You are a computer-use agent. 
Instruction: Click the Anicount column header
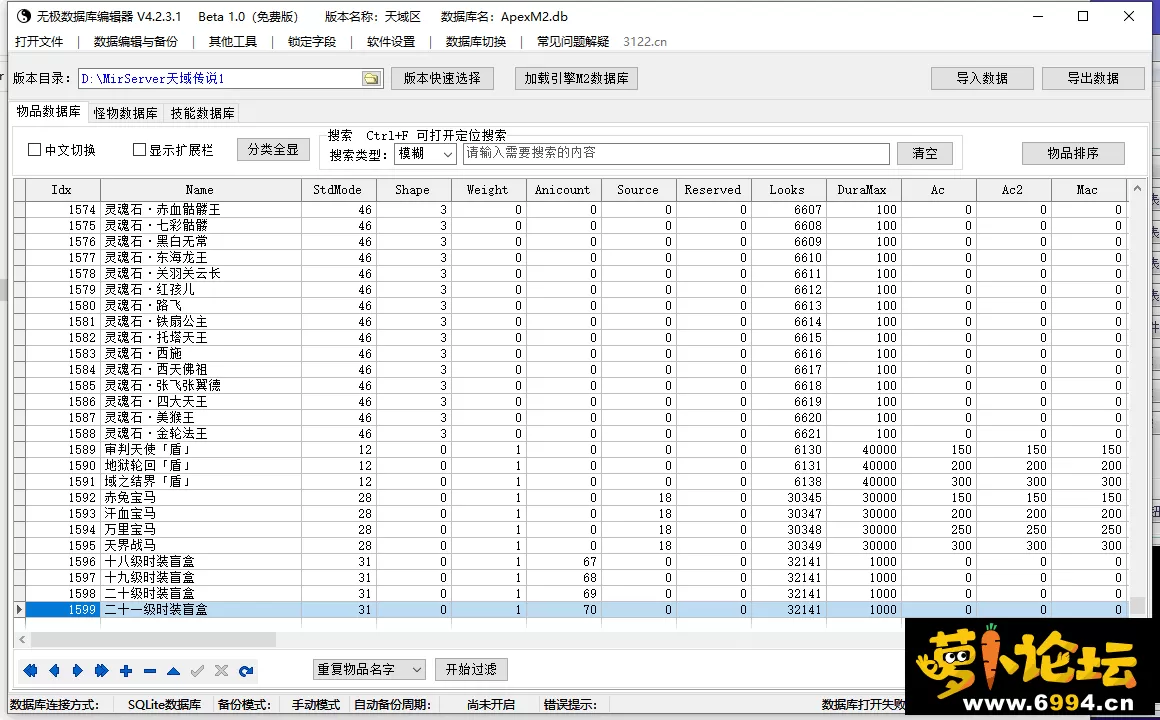(x=563, y=190)
